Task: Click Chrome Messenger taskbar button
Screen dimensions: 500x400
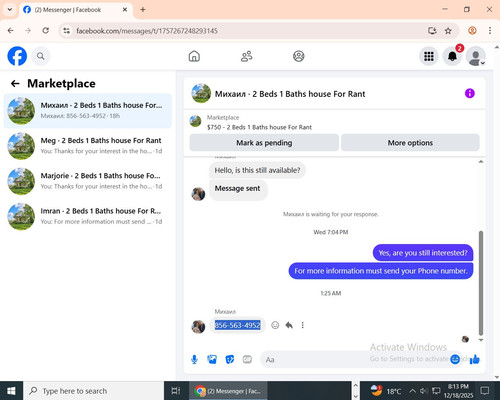Action: click(228, 391)
